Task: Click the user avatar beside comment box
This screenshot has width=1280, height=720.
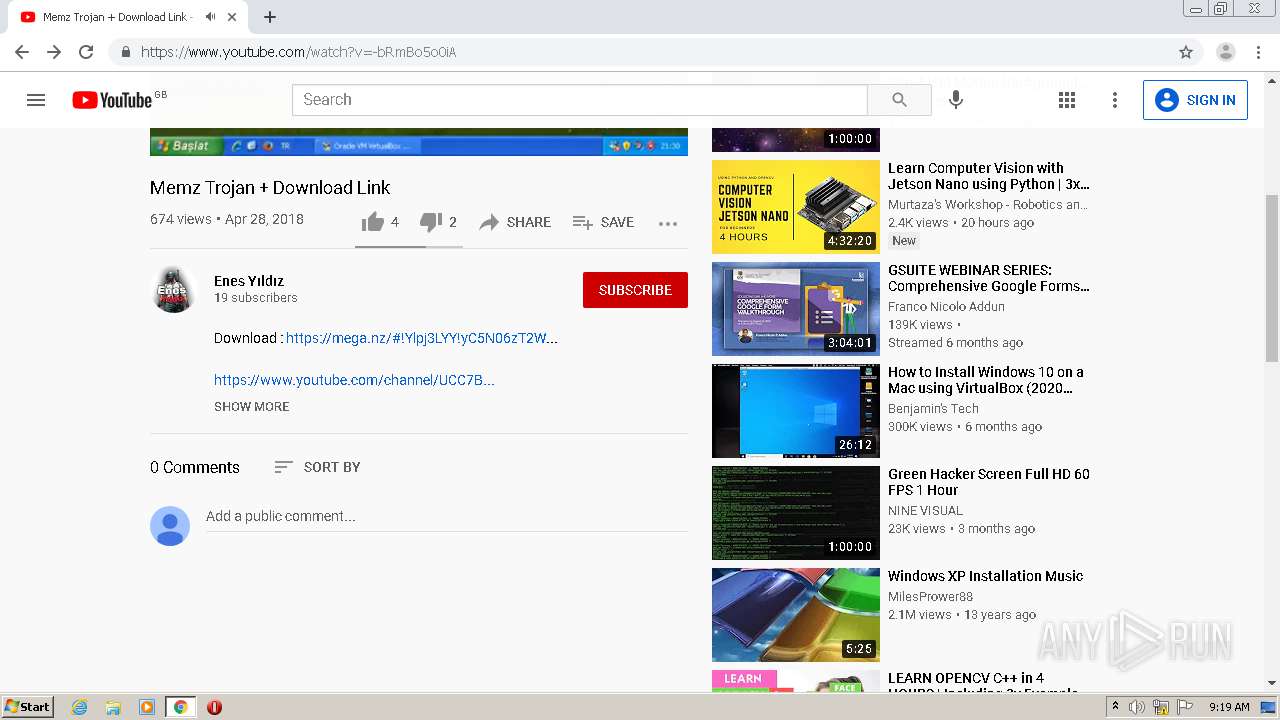Action: point(170,526)
